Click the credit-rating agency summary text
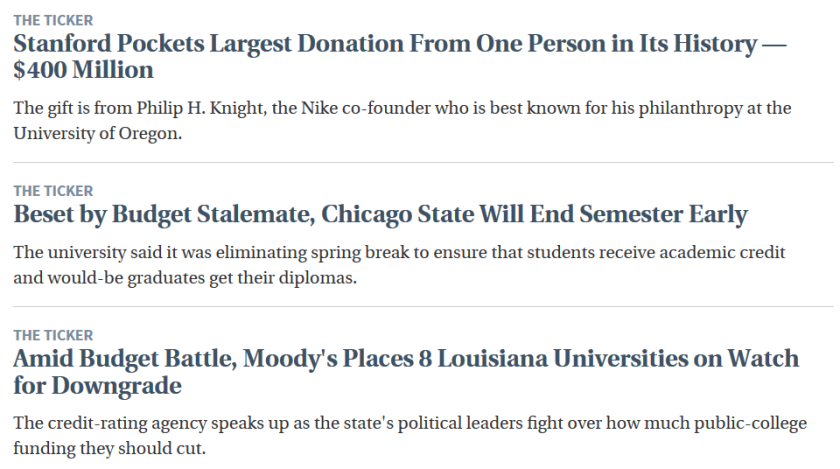The width and height of the screenshot is (840, 469). [x=410, y=435]
